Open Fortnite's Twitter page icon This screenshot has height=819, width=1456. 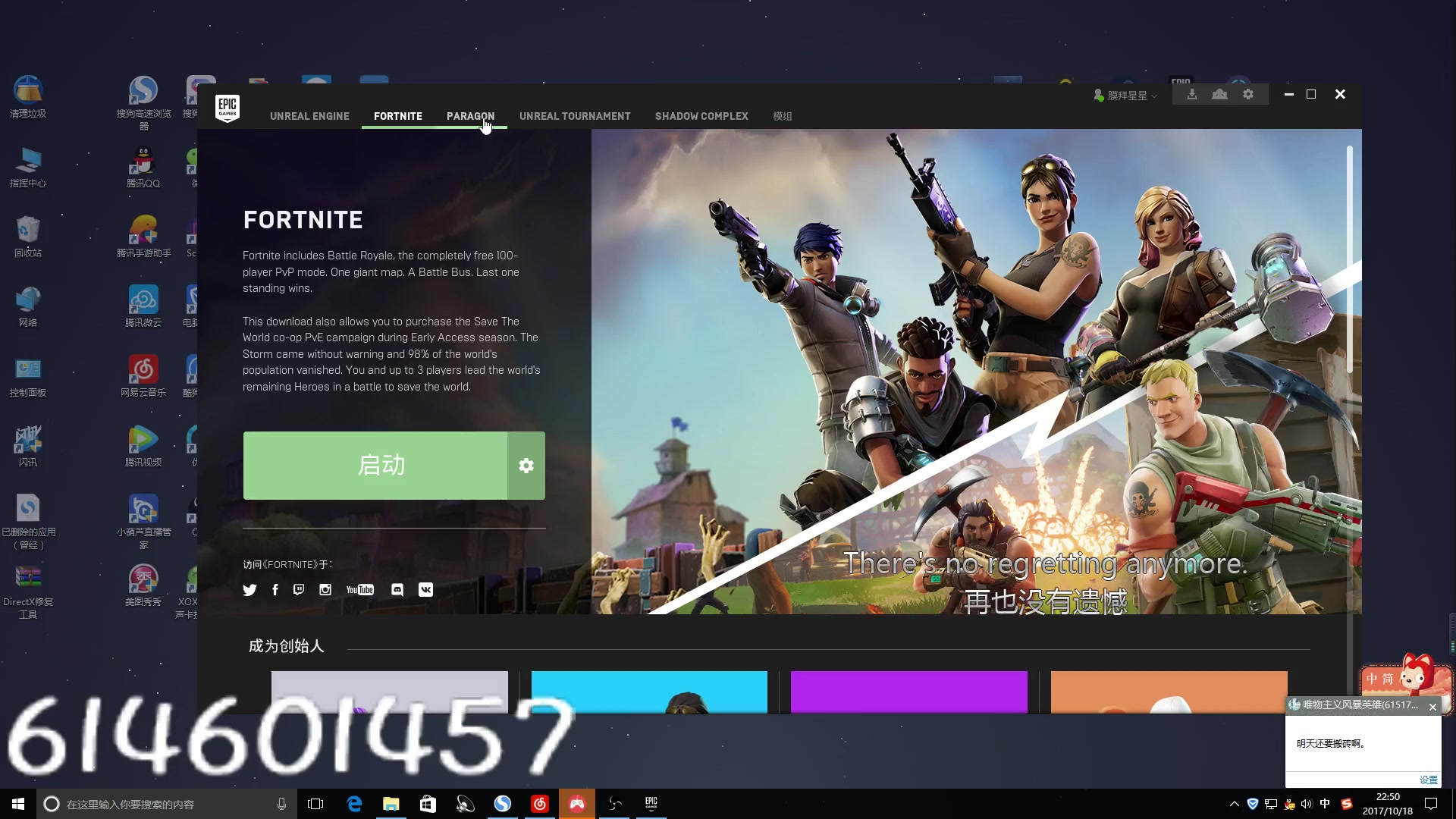(249, 590)
